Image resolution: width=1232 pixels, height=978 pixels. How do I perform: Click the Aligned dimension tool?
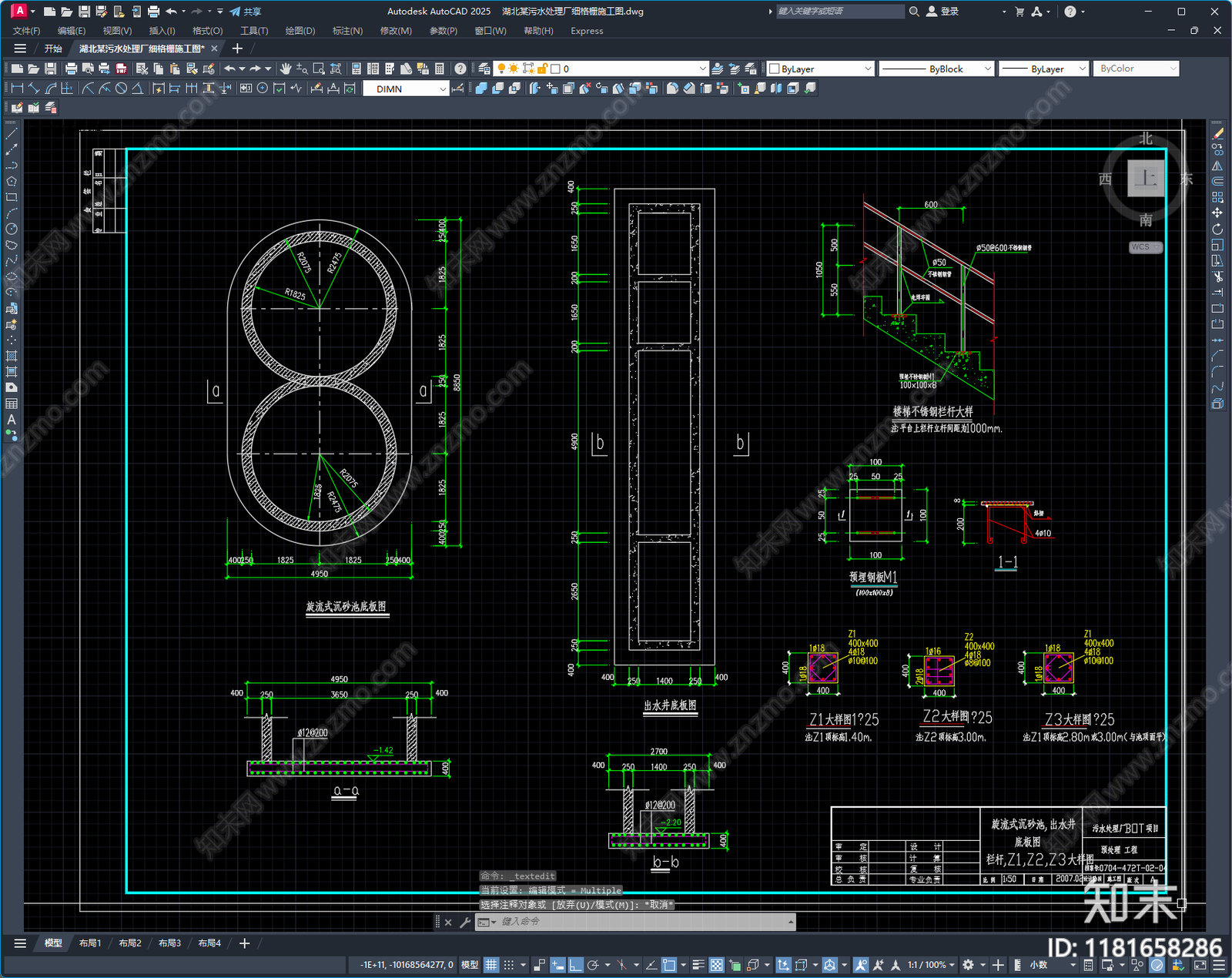34,89
